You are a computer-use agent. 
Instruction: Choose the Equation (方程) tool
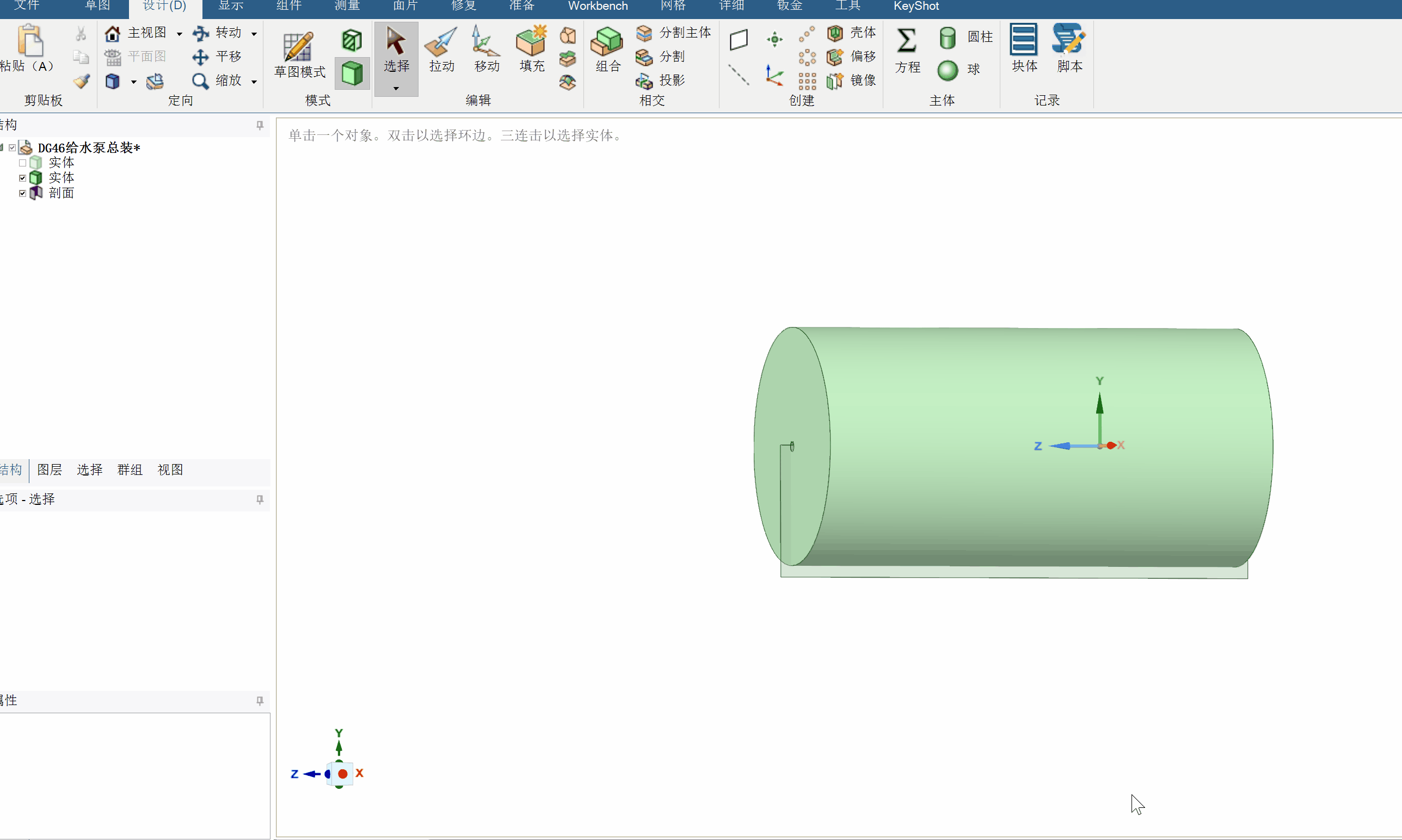click(907, 50)
